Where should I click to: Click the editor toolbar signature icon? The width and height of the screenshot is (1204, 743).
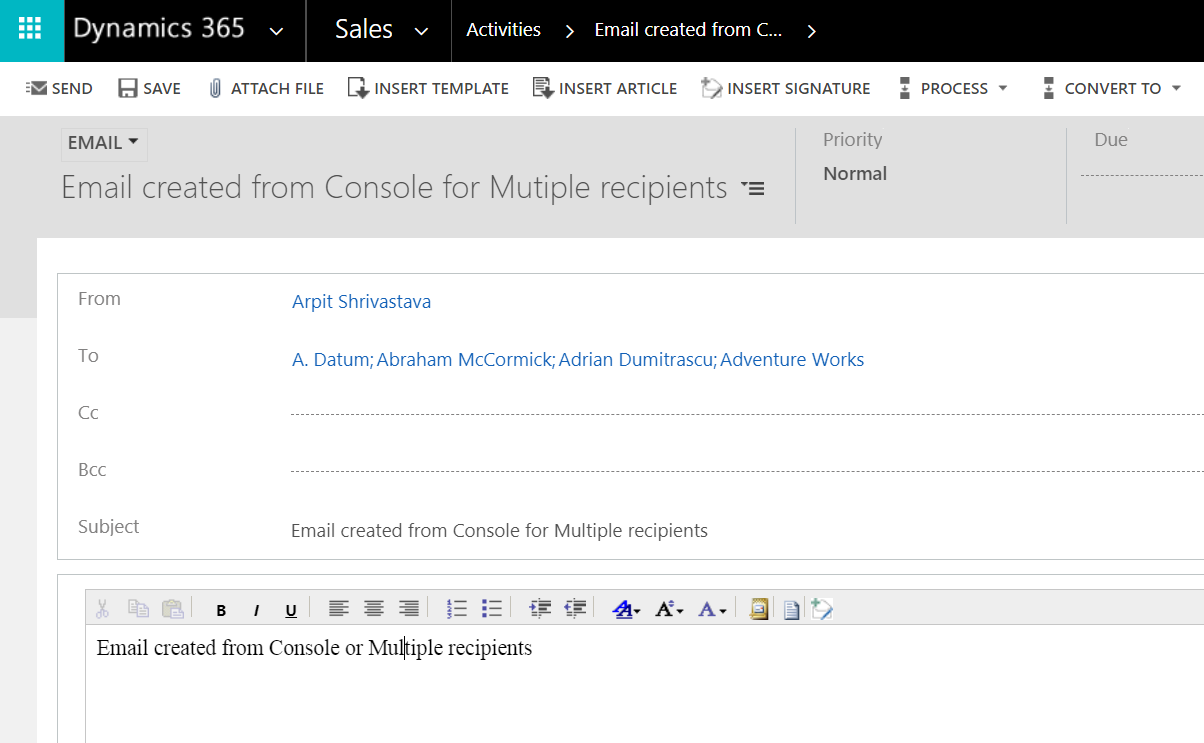pos(822,609)
